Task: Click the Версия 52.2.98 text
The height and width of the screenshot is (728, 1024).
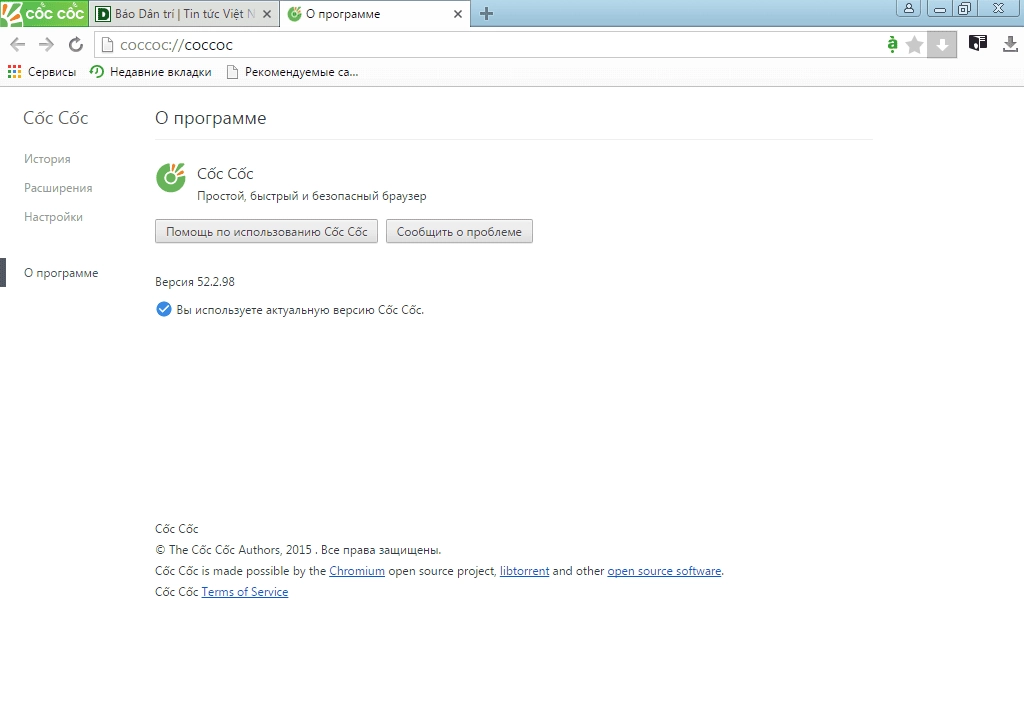Action: click(x=195, y=282)
